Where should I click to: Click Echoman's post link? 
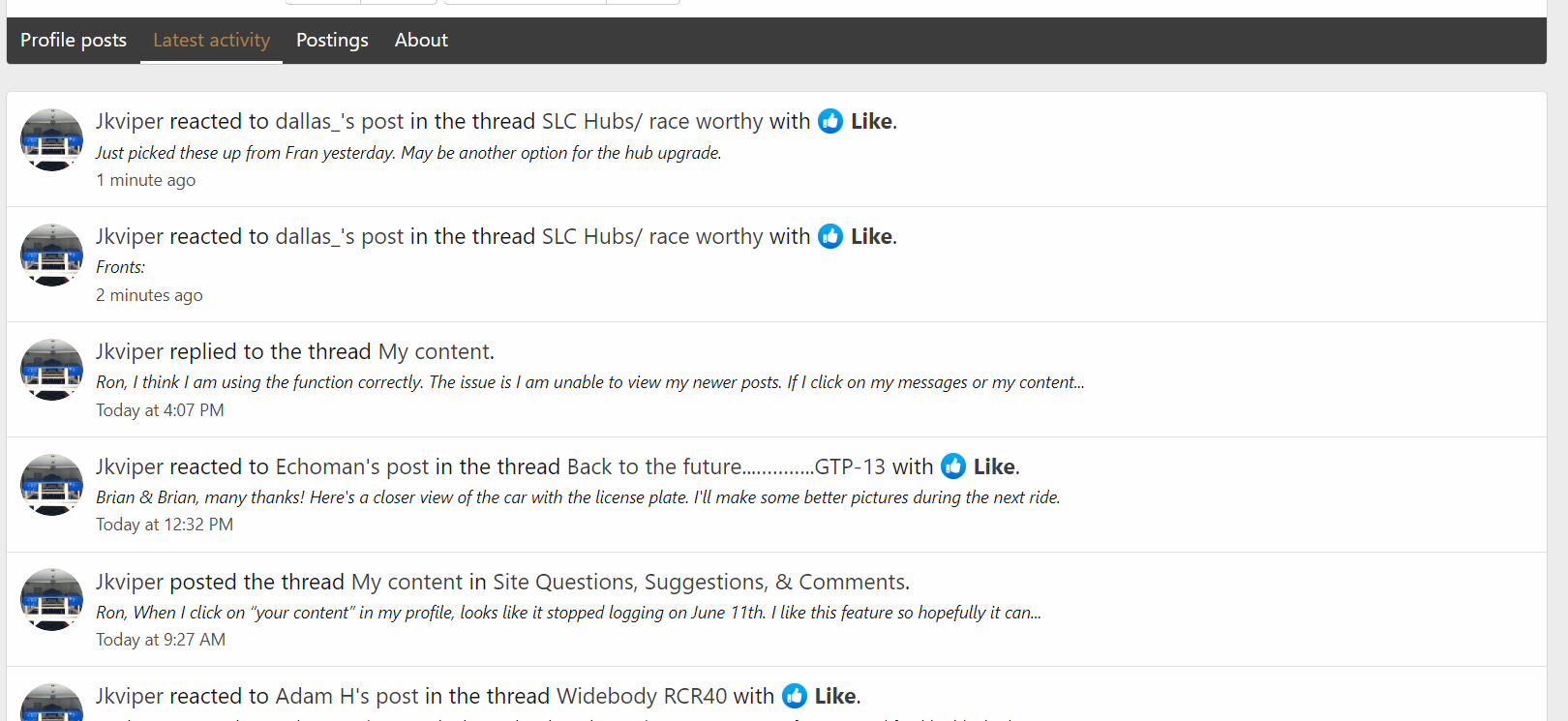[352, 466]
